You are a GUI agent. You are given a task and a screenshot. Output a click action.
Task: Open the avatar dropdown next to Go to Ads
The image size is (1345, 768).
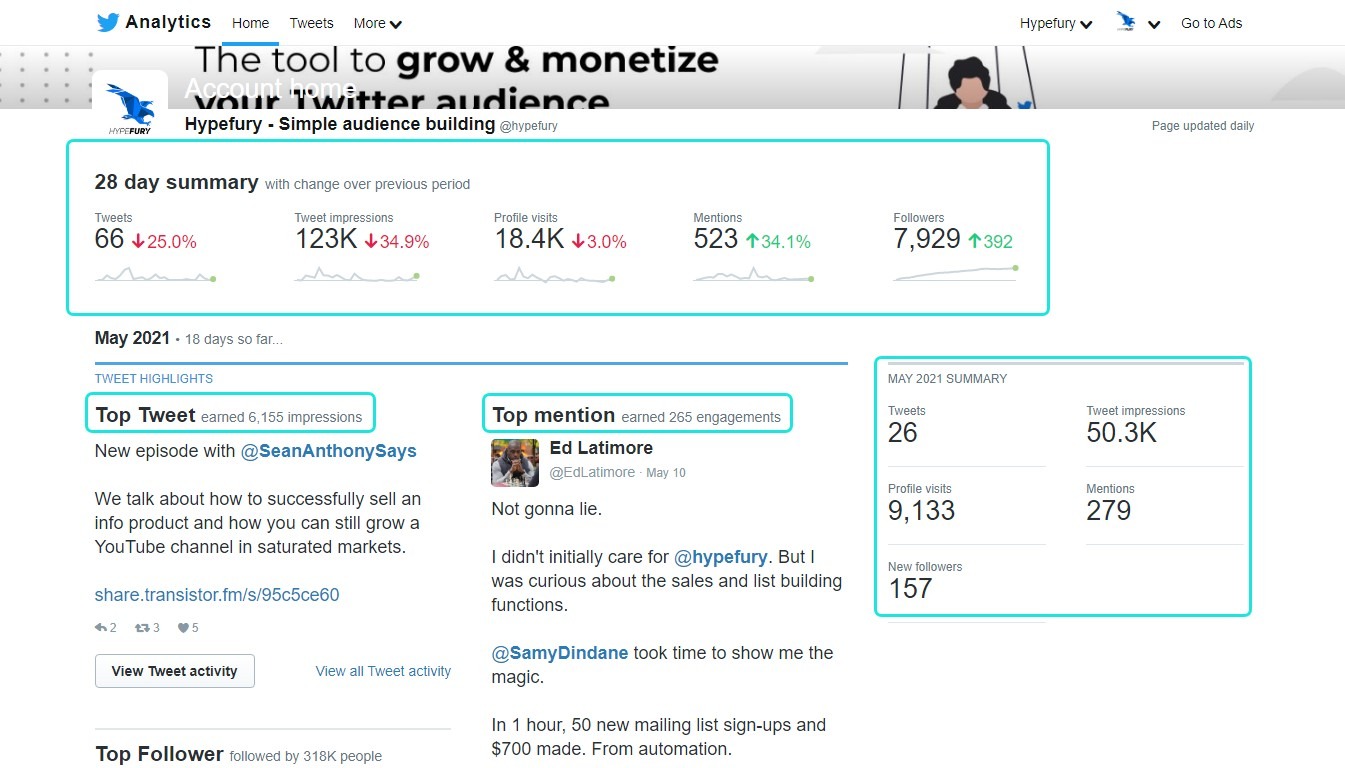pos(1154,23)
